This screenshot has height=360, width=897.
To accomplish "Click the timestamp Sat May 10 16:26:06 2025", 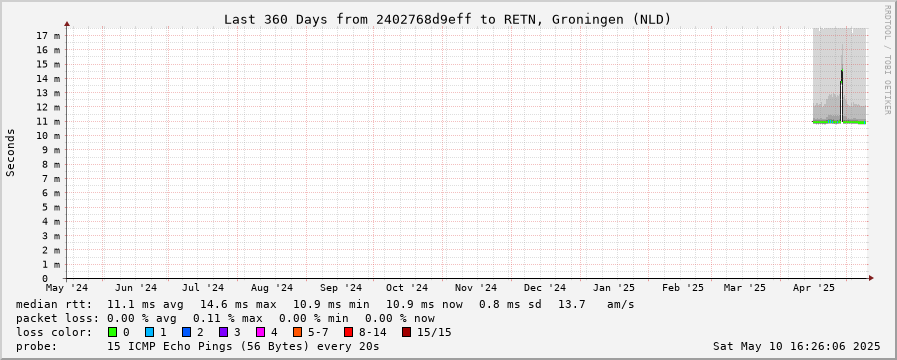I will 796,346.
